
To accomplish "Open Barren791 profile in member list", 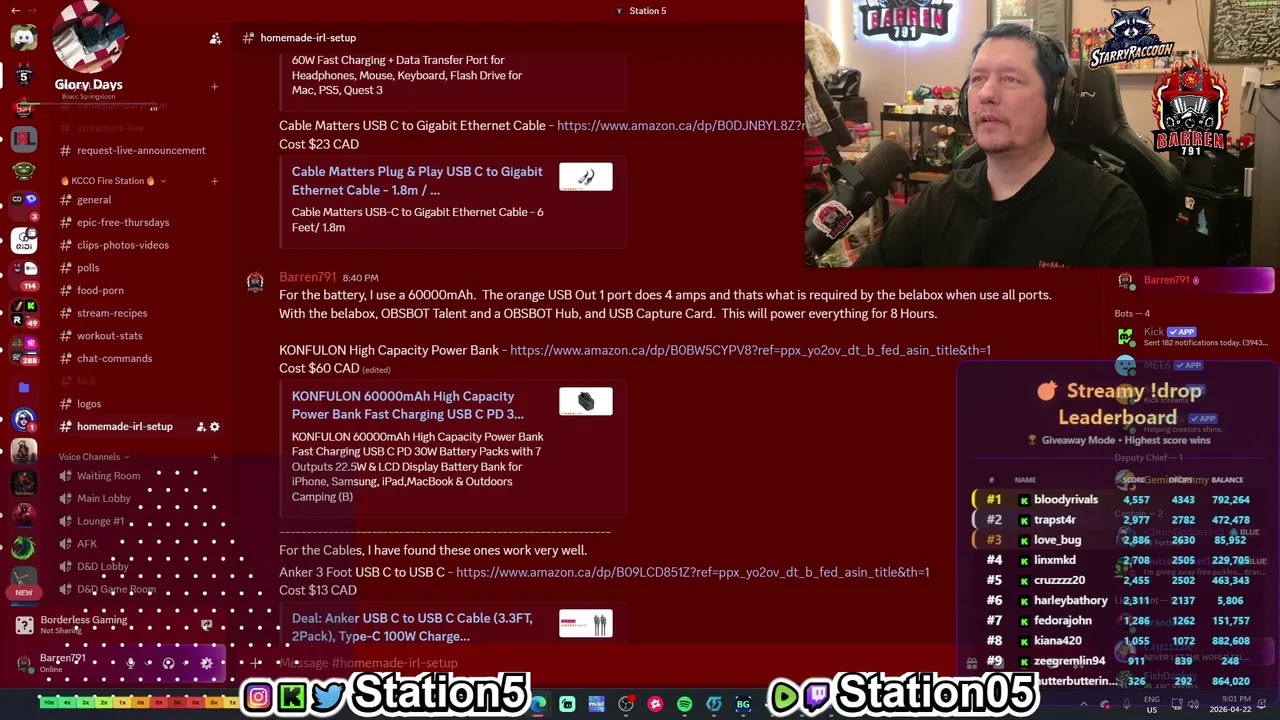I will click(1194, 281).
